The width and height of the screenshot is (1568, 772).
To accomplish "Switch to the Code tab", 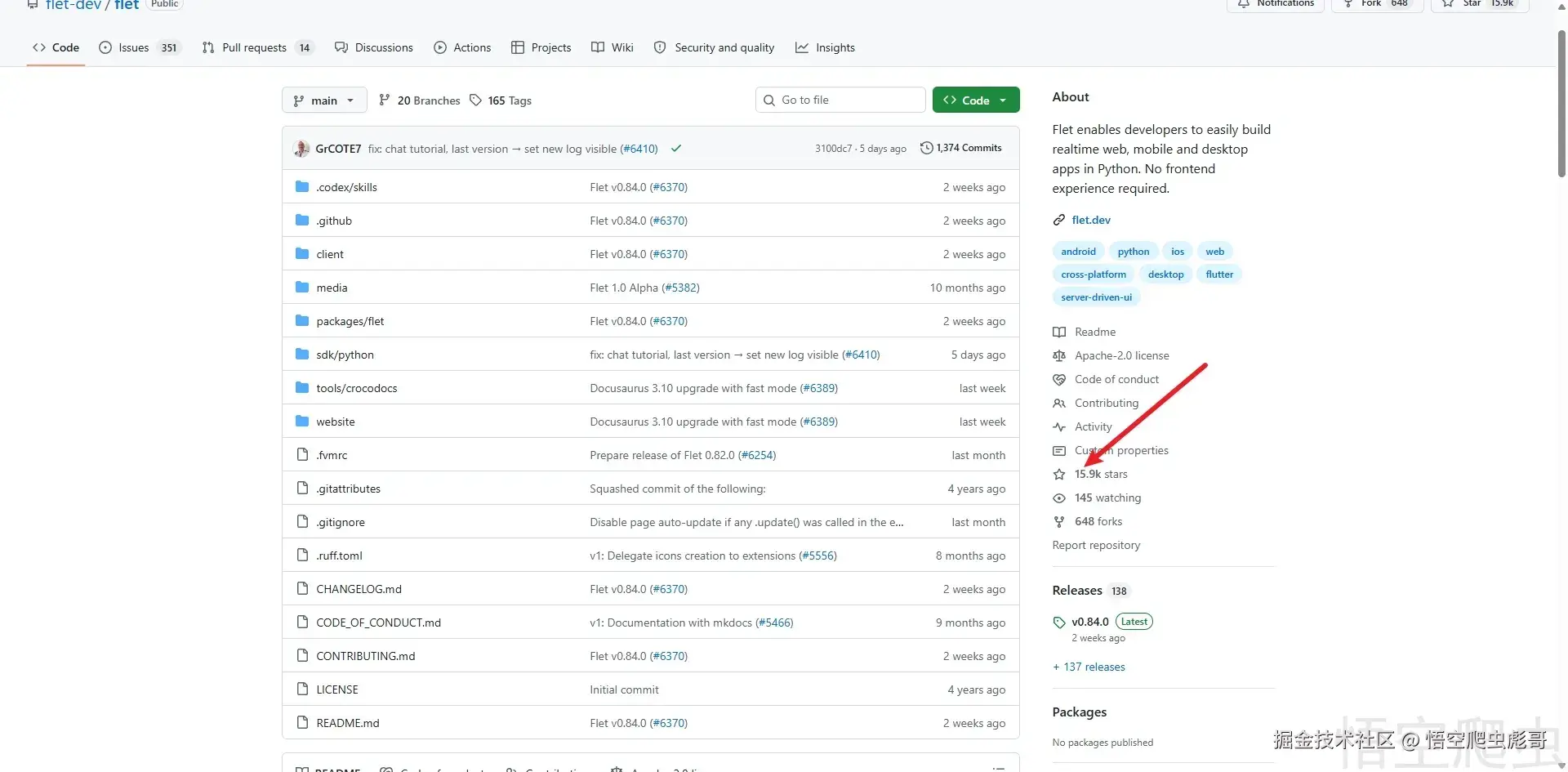I will [x=56, y=47].
